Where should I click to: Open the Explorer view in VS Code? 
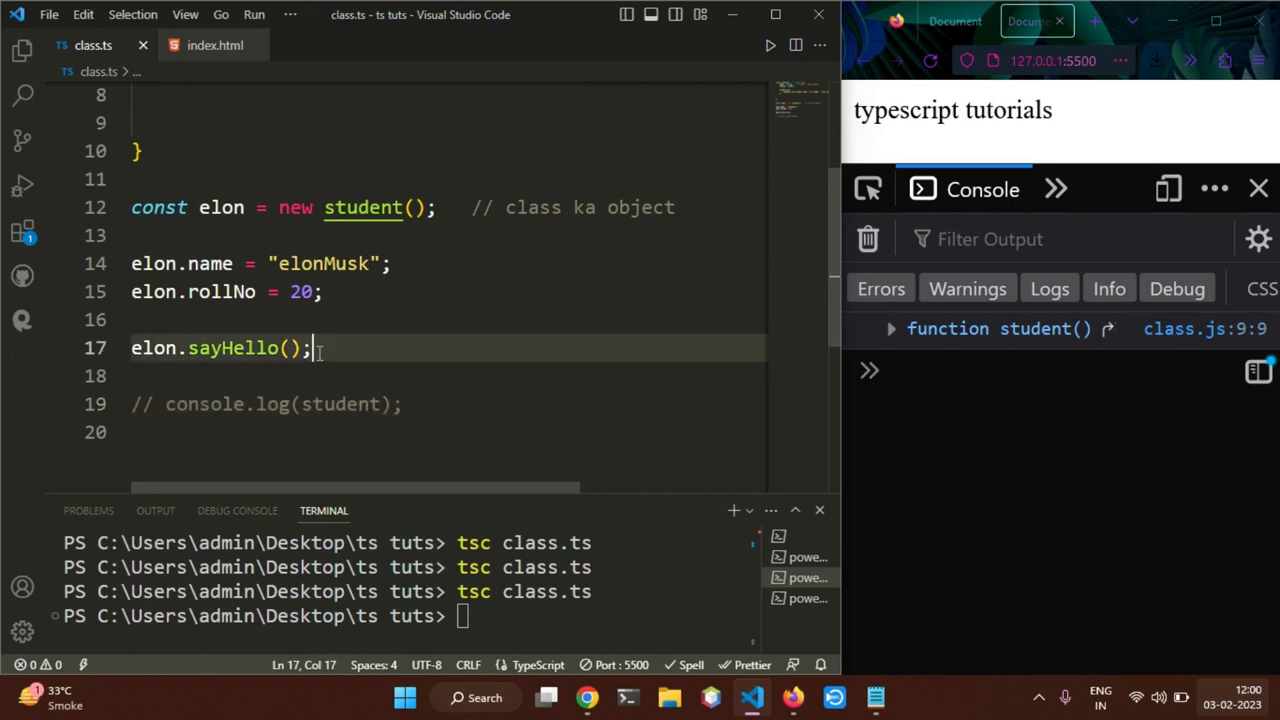click(22, 51)
